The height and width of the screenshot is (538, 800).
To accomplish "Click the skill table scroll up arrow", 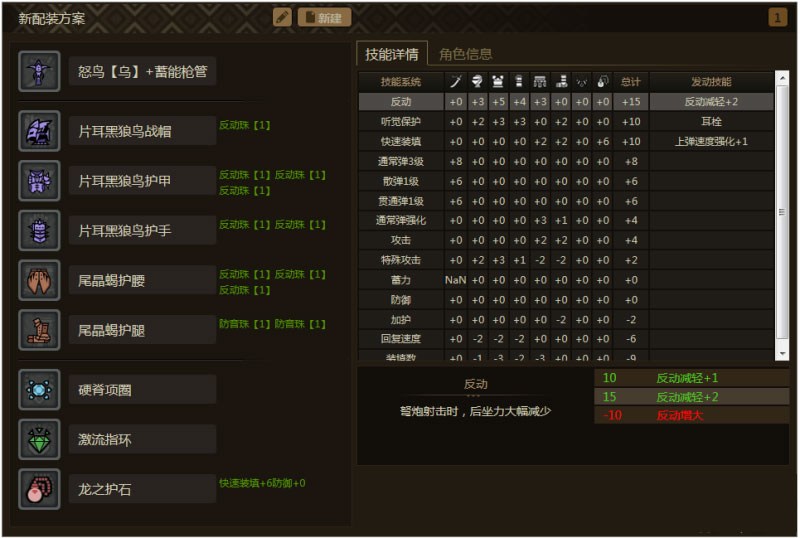I will pos(782,78).
